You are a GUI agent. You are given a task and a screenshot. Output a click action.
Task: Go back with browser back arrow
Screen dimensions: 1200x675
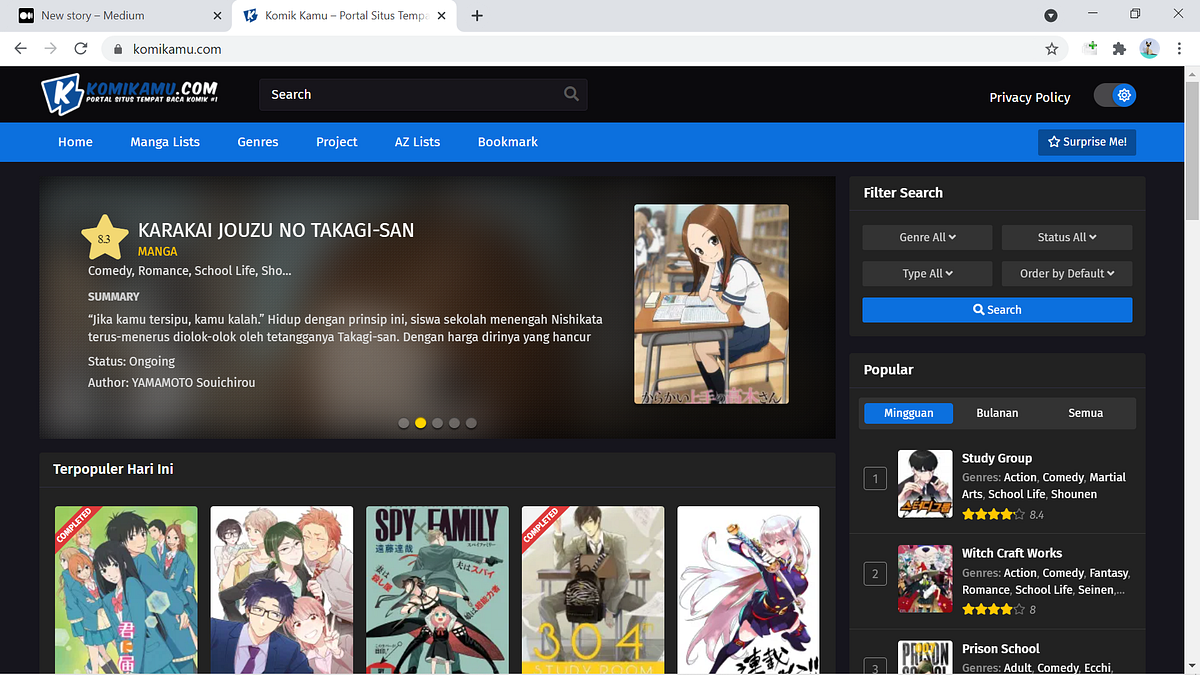click(x=21, y=48)
